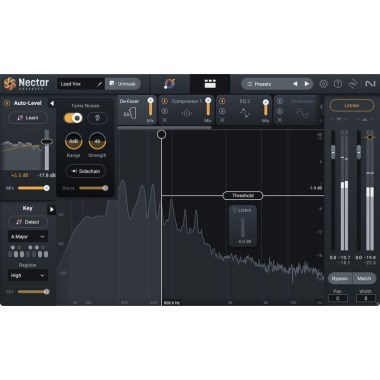Image resolution: width=380 pixels, height=380 pixels.
Task: Go to the next preset arrow
Action: 307,84
